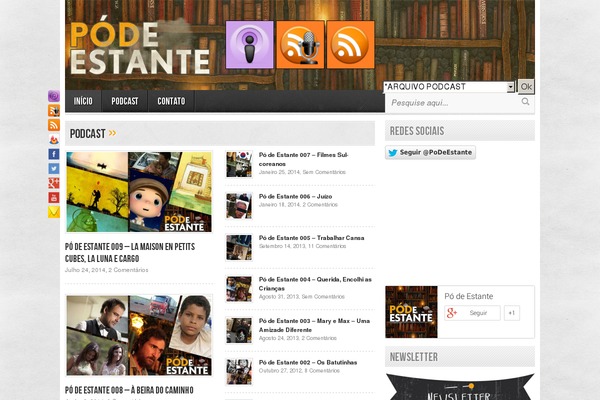Viewport: 600px width, 400px height.
Task: Open episode 002 Os Batutinhas link
Action: tap(308, 362)
